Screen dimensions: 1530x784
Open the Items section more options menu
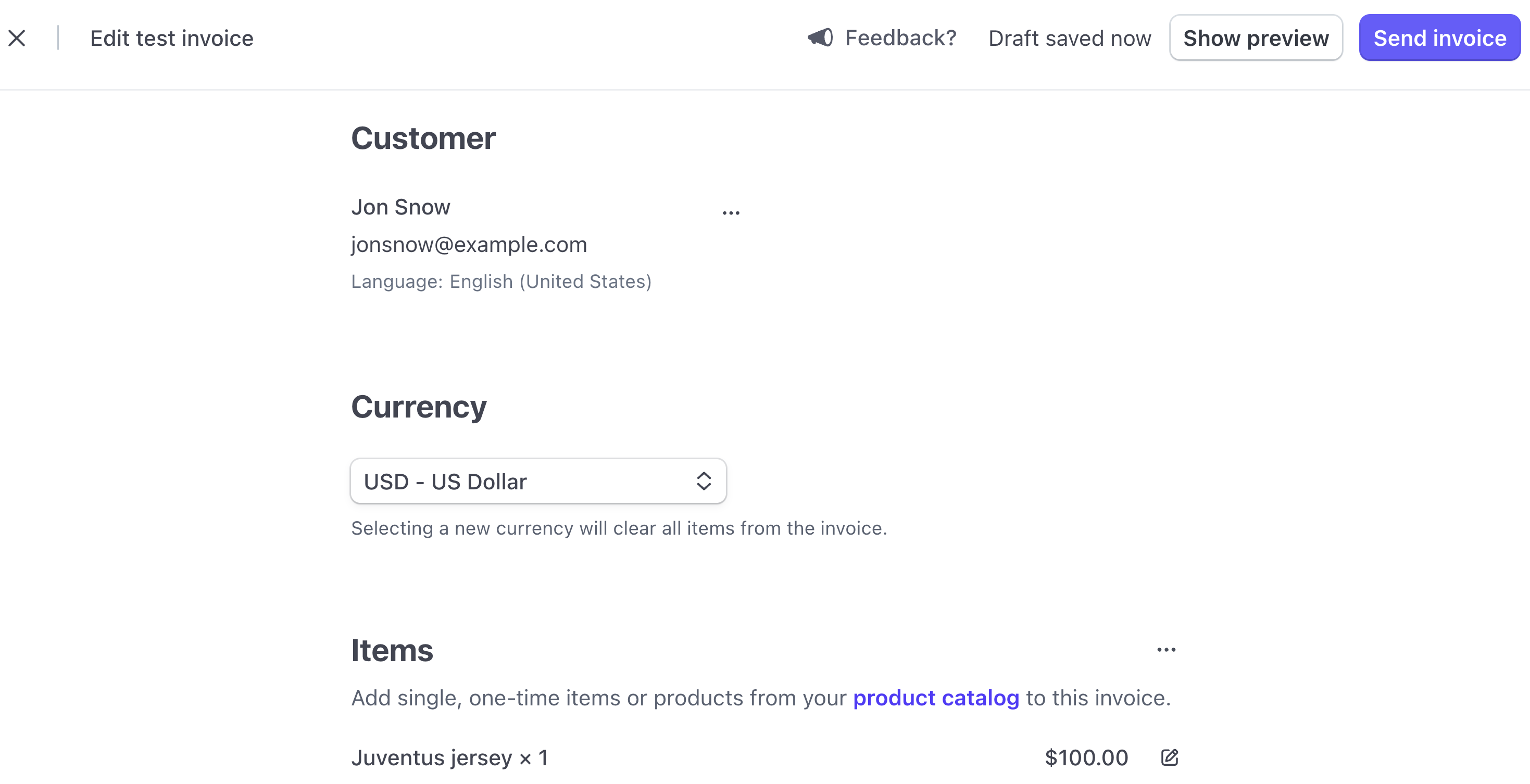pos(1166,650)
